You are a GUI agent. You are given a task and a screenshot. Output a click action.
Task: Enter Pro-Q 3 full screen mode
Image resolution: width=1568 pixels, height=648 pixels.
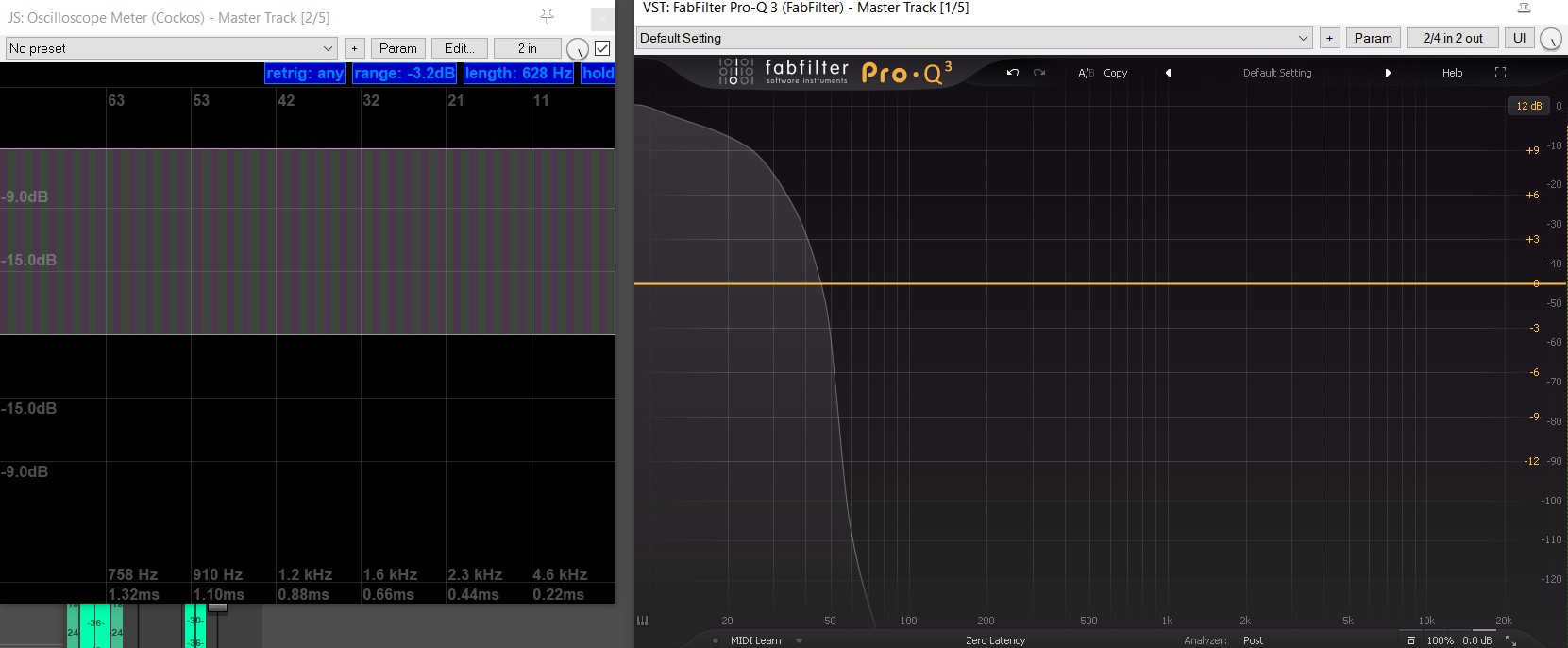pyautogui.click(x=1500, y=73)
